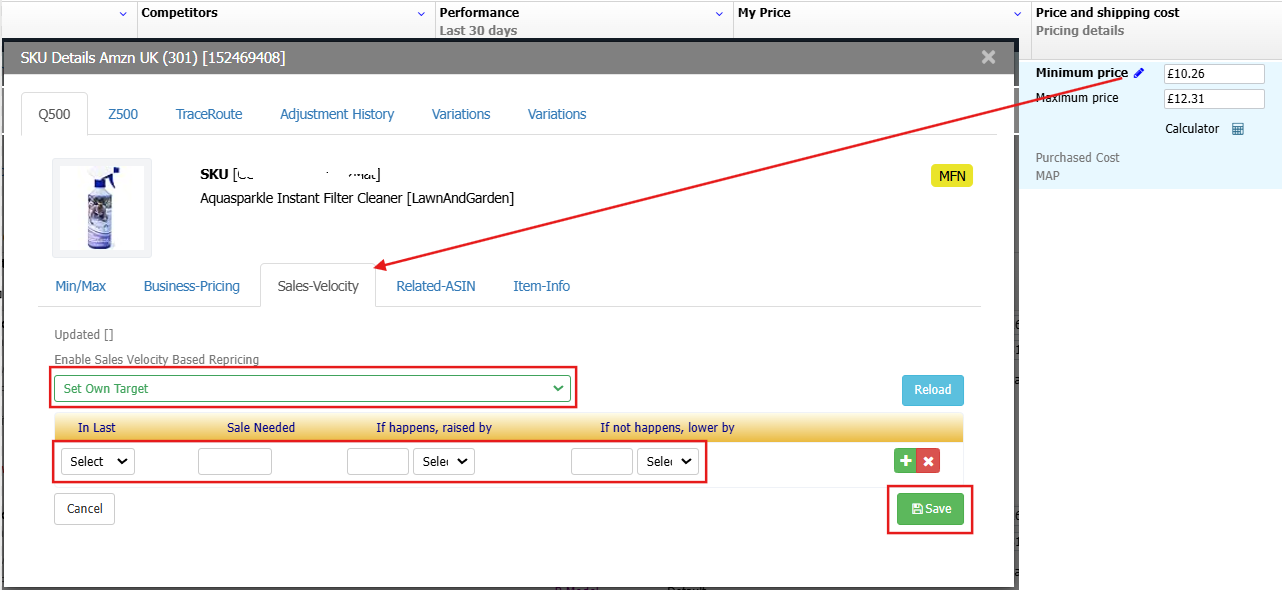Image resolution: width=1282 pixels, height=590 pixels.
Task: Open the Adjustment History tab
Action: click(337, 114)
